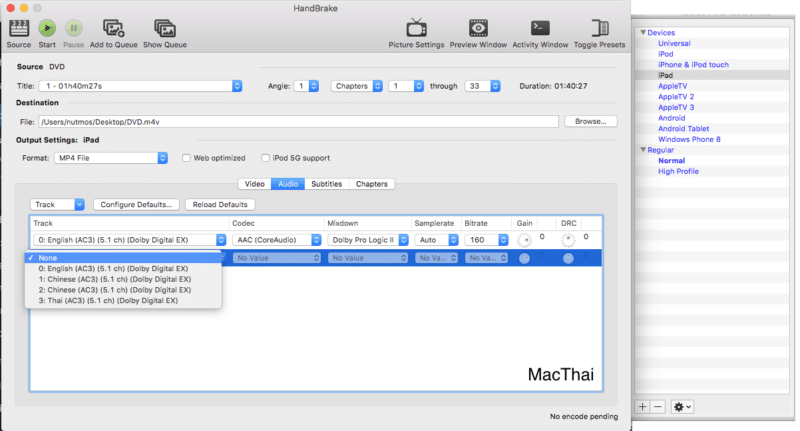Open the start chapter dropdown showing 1
Screen dimensions: 800x431
[406, 86]
